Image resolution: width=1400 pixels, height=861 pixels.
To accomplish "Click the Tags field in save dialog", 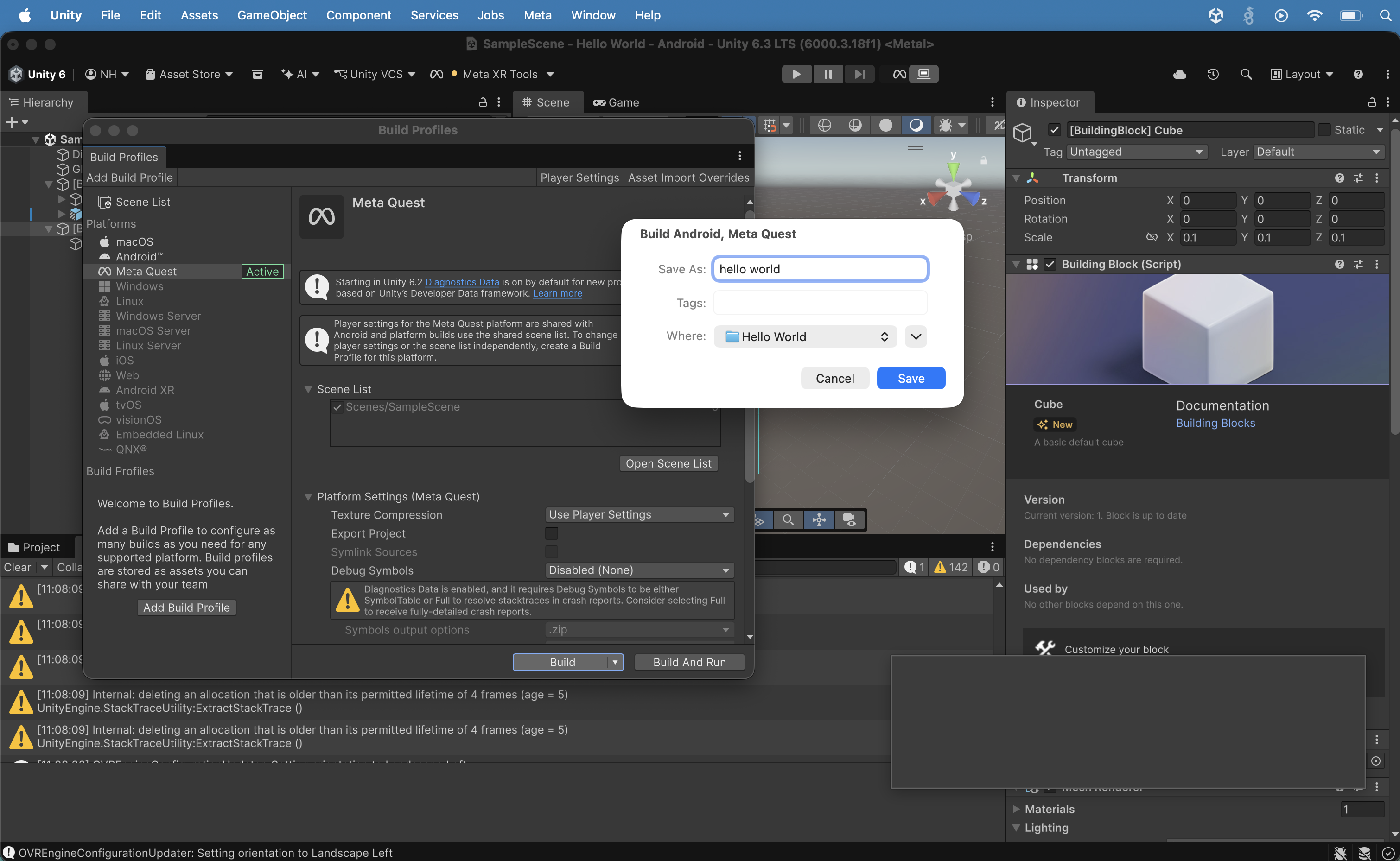I will 820,303.
